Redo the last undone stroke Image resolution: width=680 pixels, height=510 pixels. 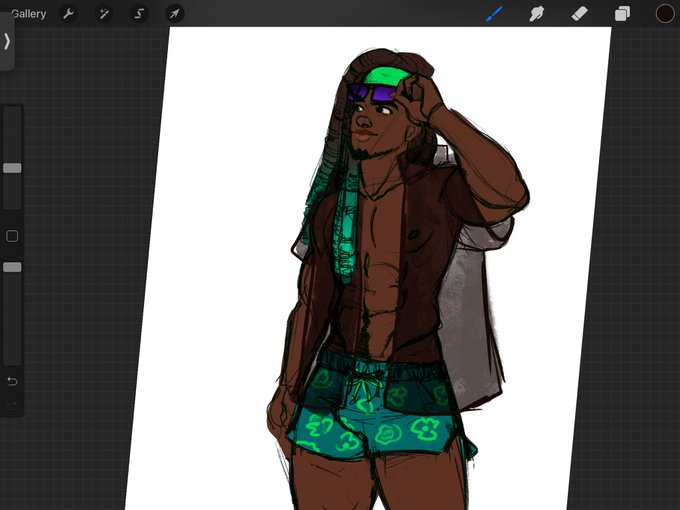click(12, 405)
